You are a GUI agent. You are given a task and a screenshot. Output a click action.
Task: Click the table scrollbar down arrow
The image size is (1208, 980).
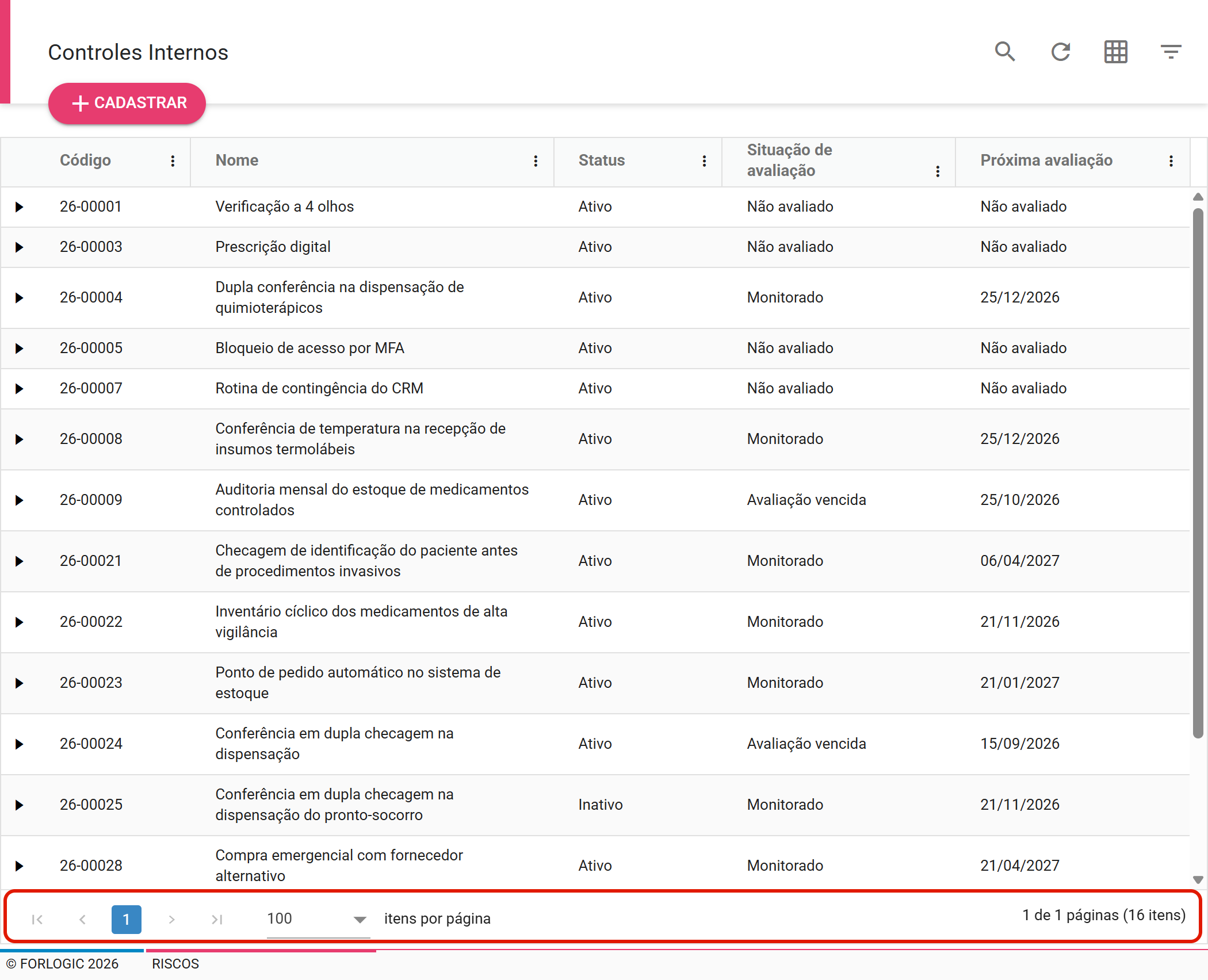(1198, 880)
